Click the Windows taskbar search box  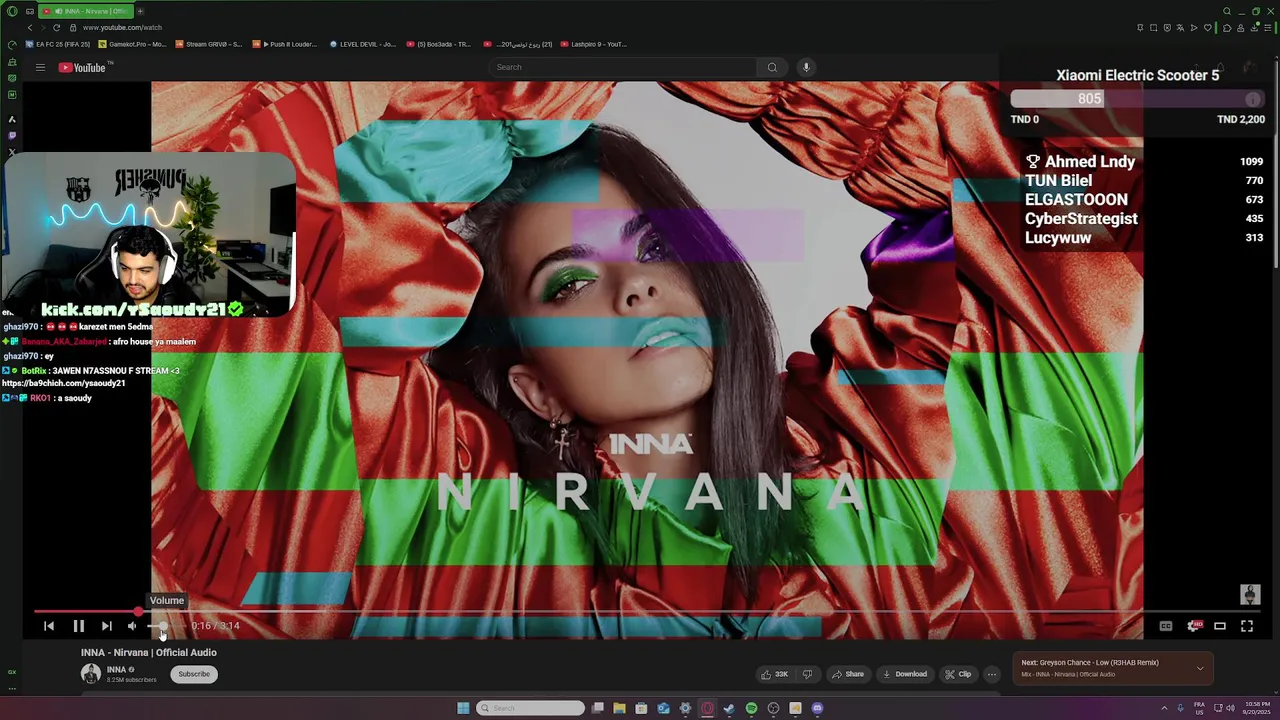tap(531, 708)
